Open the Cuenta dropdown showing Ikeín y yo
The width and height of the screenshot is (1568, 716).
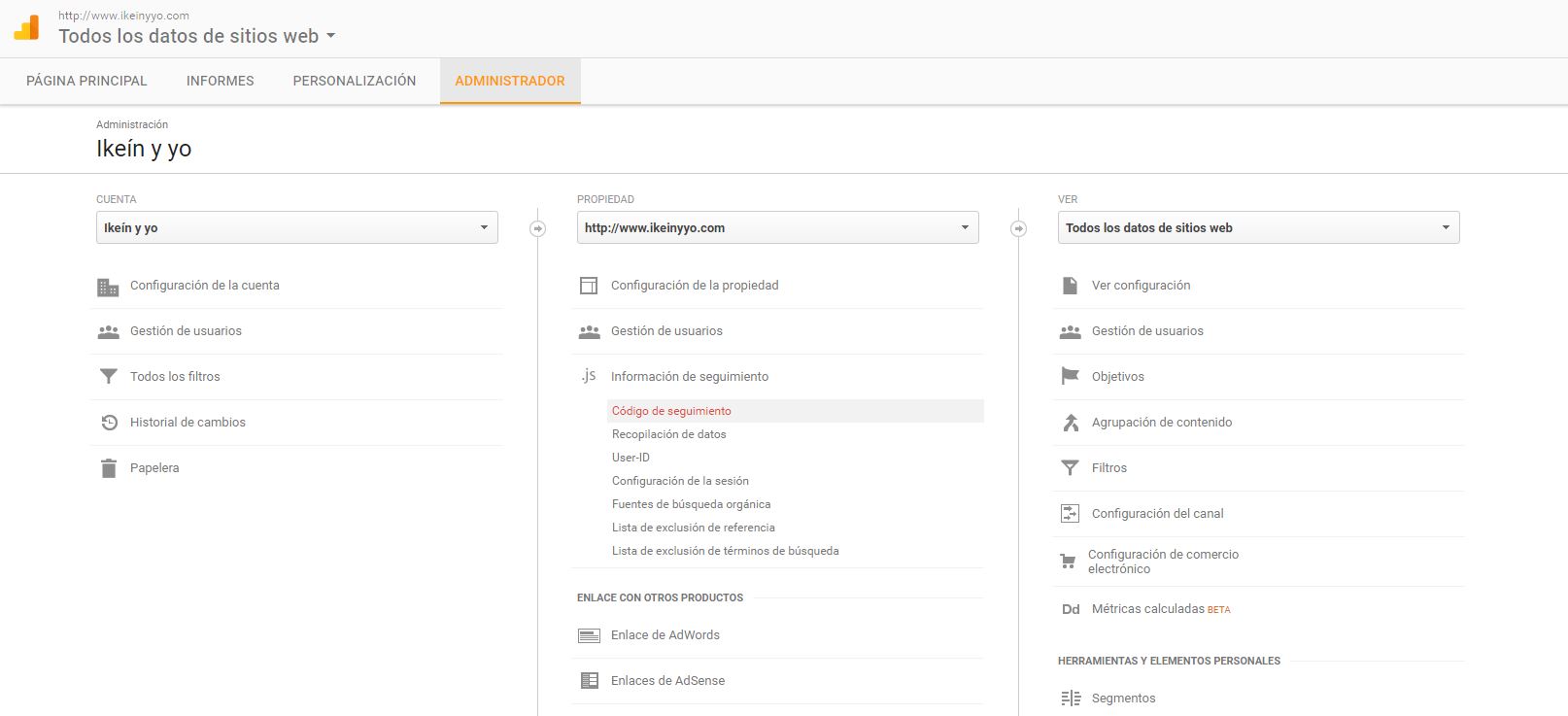tap(297, 227)
